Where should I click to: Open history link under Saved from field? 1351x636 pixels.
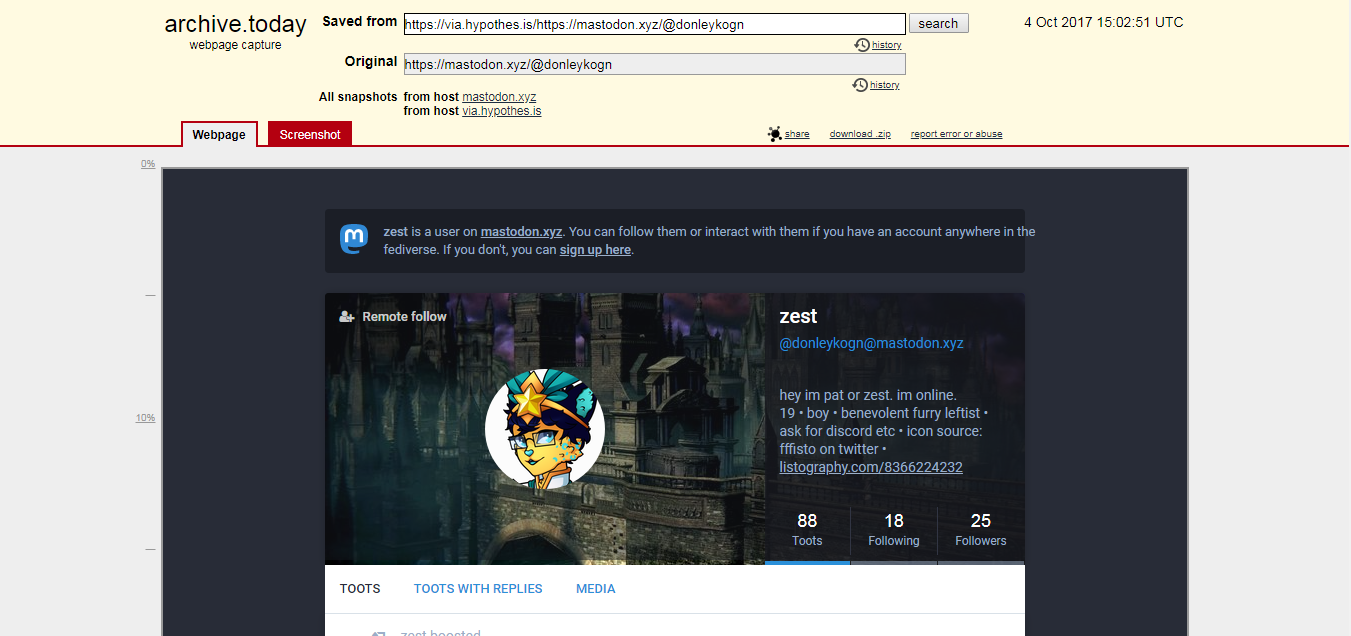click(886, 45)
